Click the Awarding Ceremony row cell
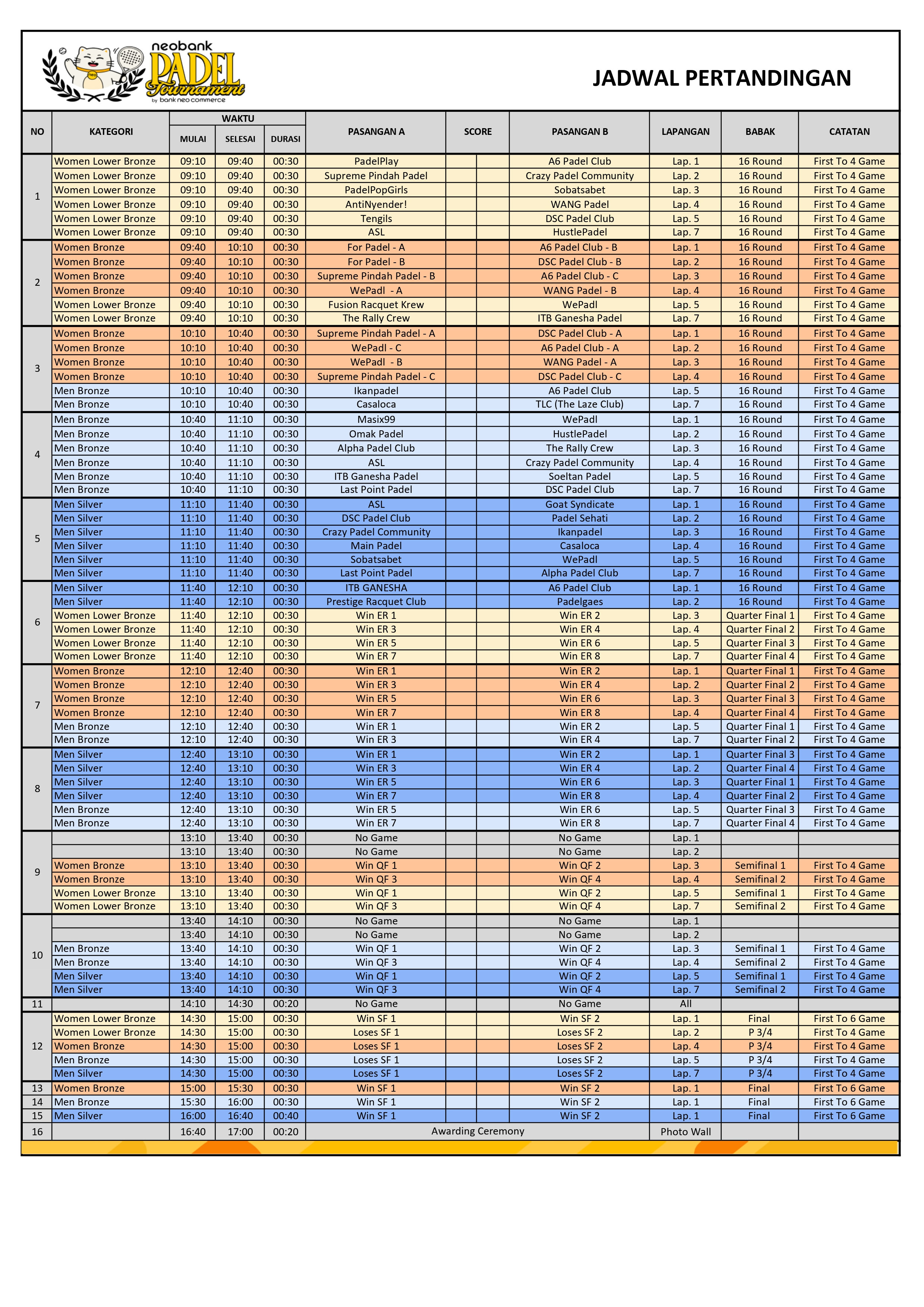Image resolution: width=924 pixels, height=1307 pixels. [x=477, y=1131]
